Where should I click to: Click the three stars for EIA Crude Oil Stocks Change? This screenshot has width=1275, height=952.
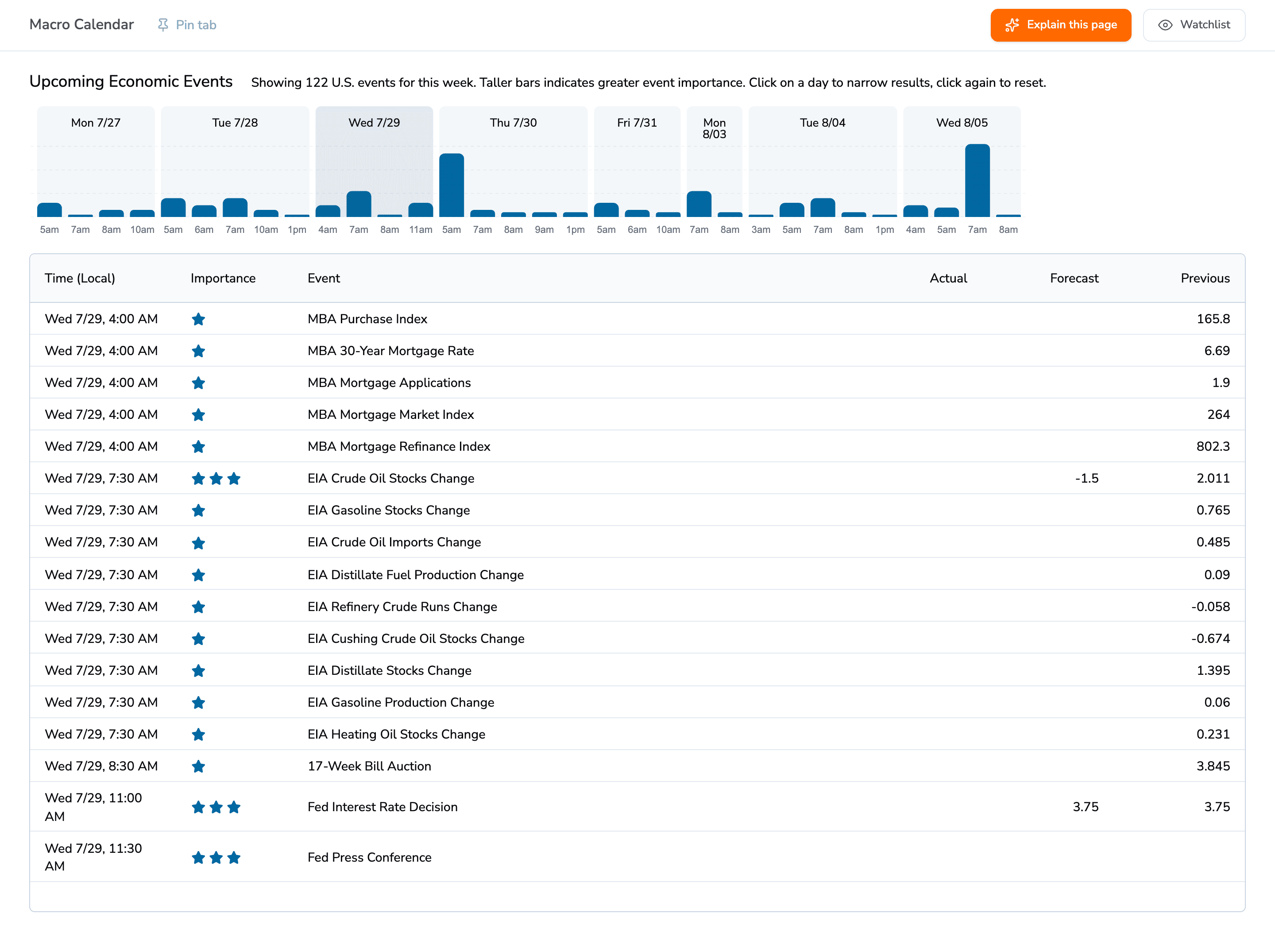coord(216,478)
